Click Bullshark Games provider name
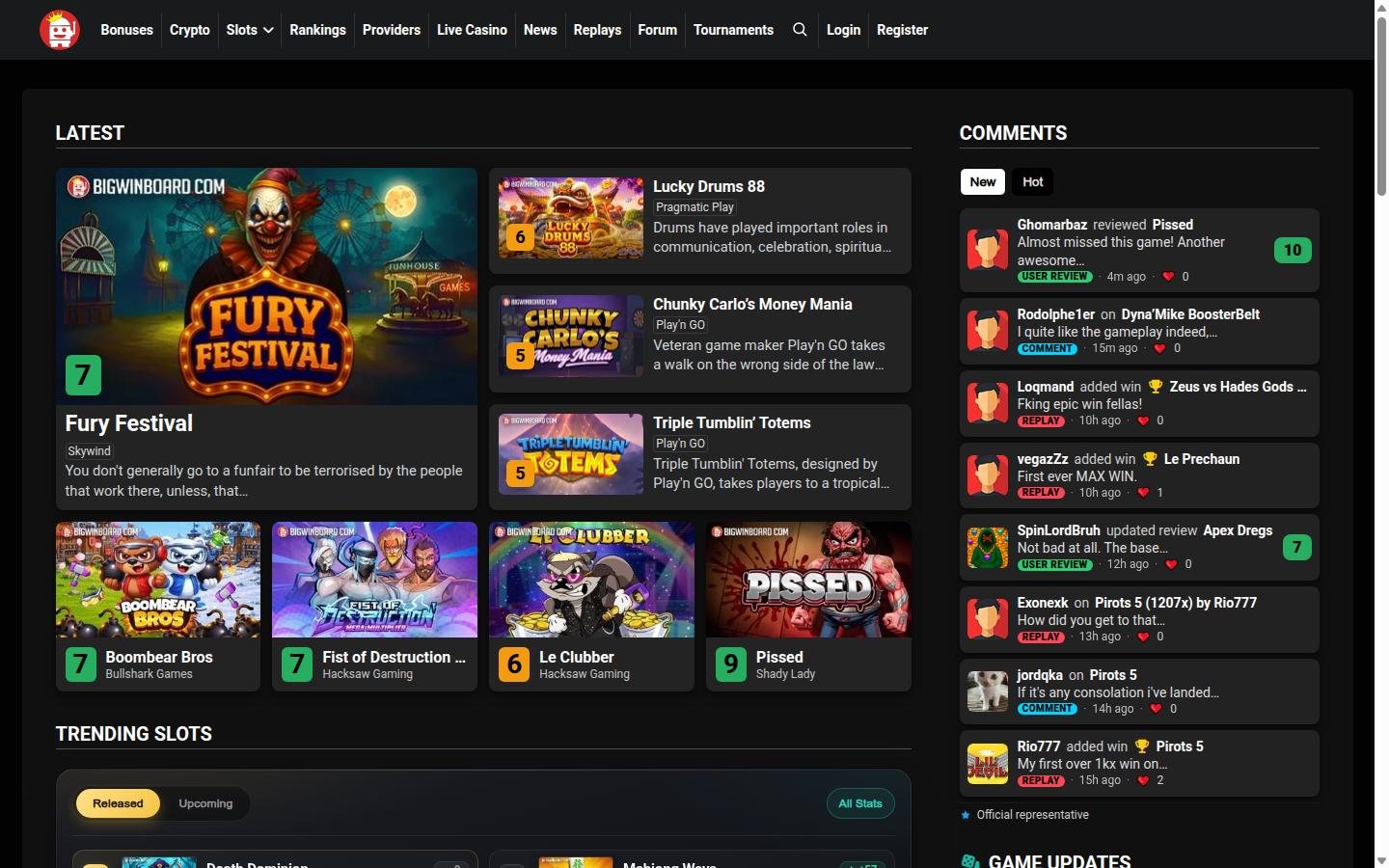1389x868 pixels. (149, 674)
